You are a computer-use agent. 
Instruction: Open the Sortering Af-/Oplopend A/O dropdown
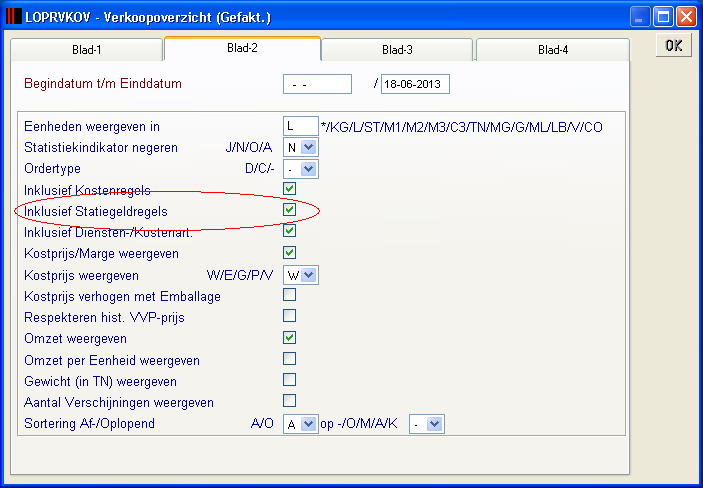click(301, 424)
